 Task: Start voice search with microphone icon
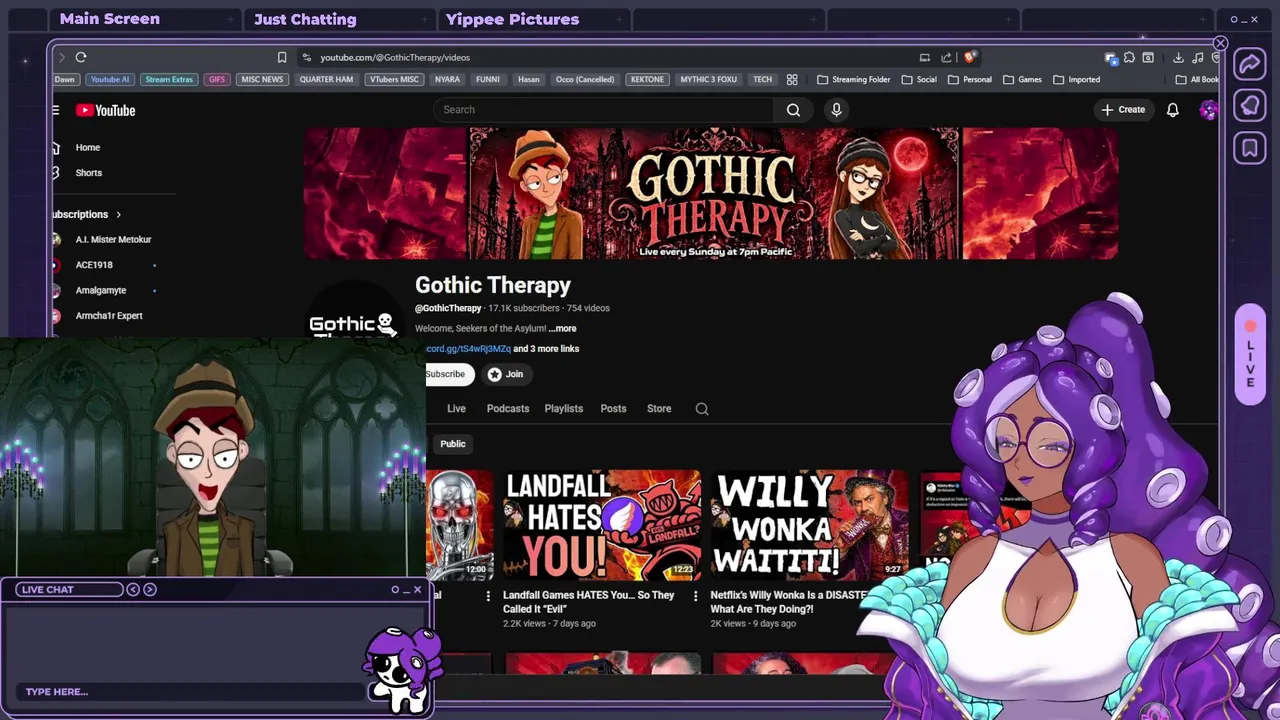pyautogui.click(x=837, y=110)
